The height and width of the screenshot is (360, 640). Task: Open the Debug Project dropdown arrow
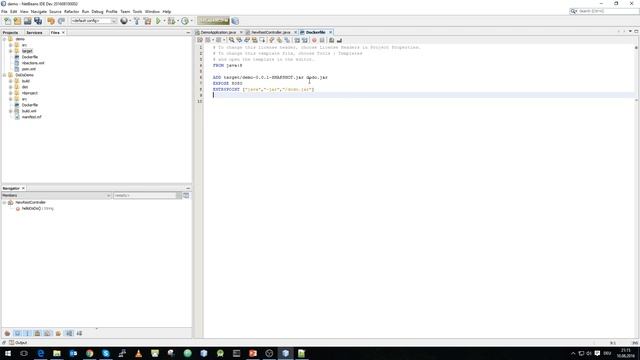[x=178, y=21]
